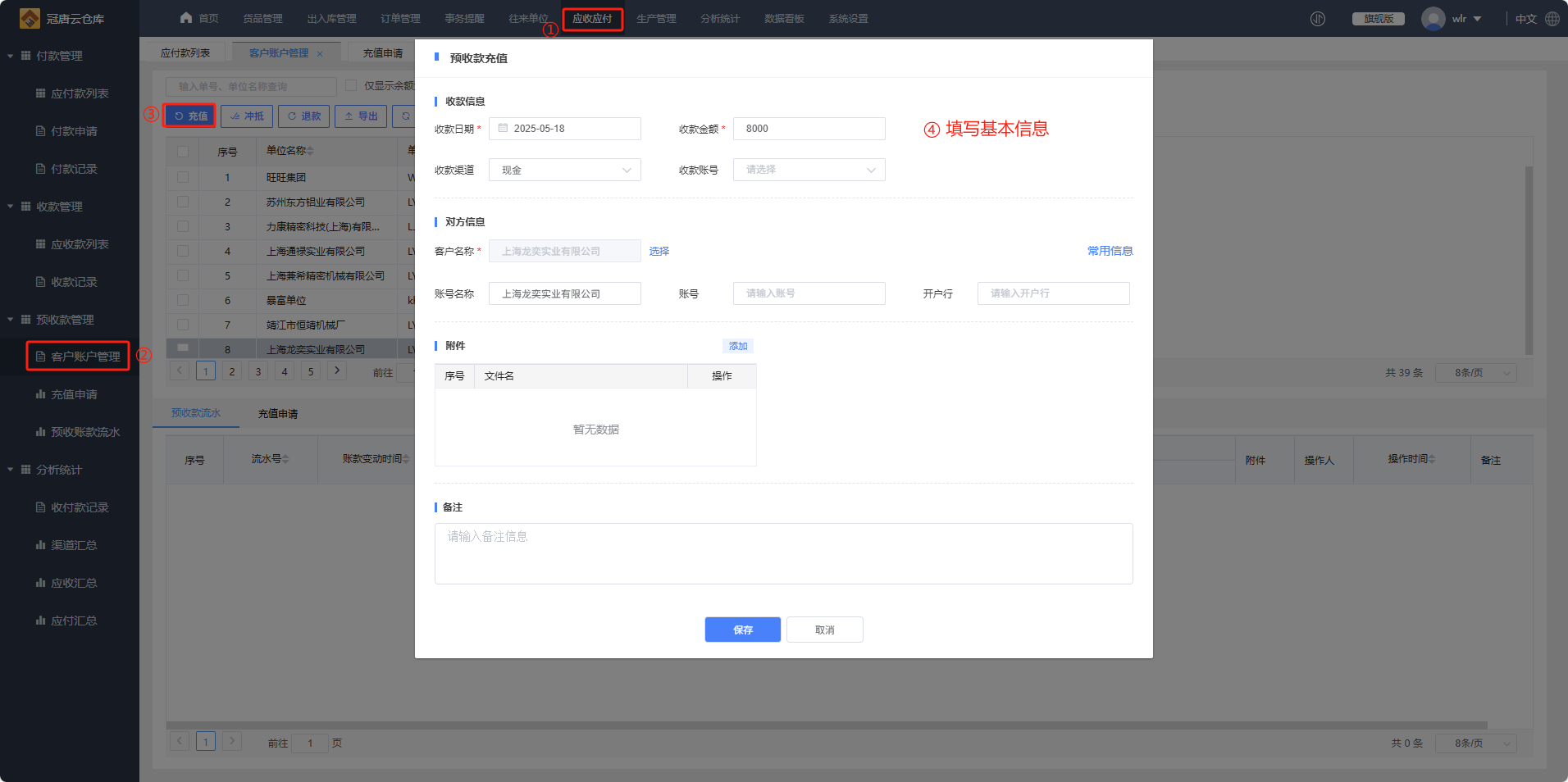Switch to 应付款列表 tab

click(x=185, y=53)
